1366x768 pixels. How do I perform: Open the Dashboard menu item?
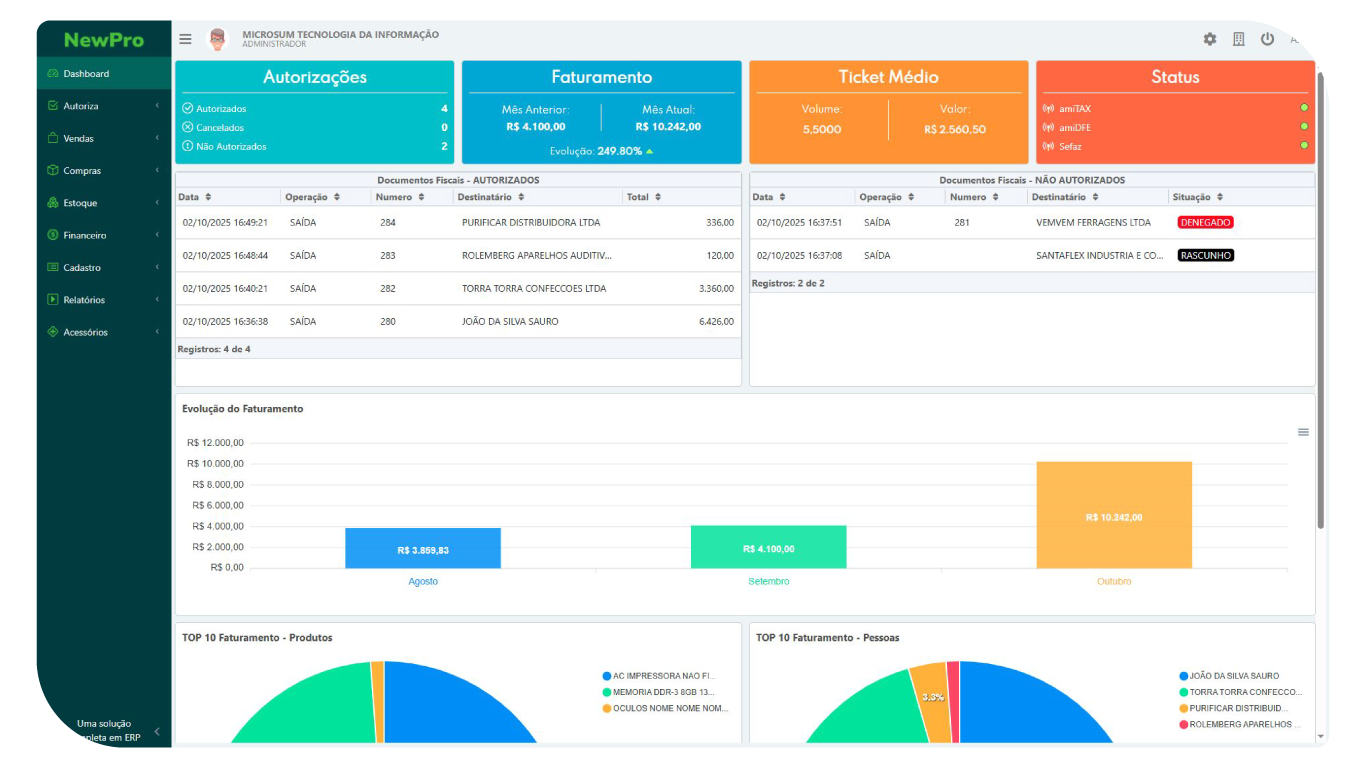[86, 74]
